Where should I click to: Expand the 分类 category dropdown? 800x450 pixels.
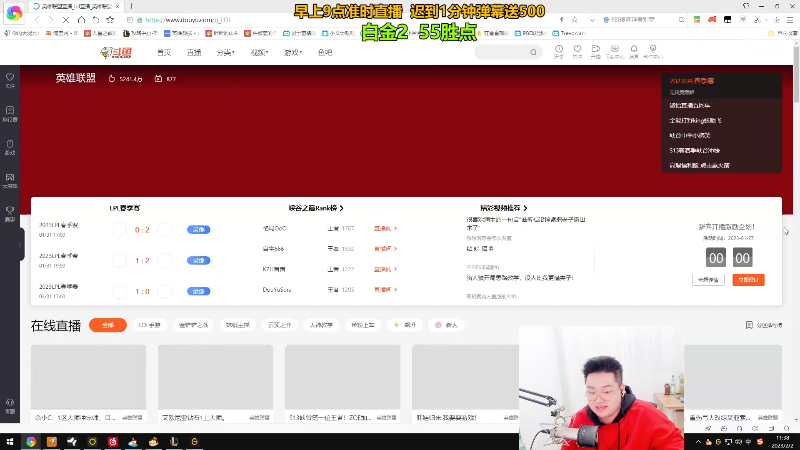click(225, 53)
